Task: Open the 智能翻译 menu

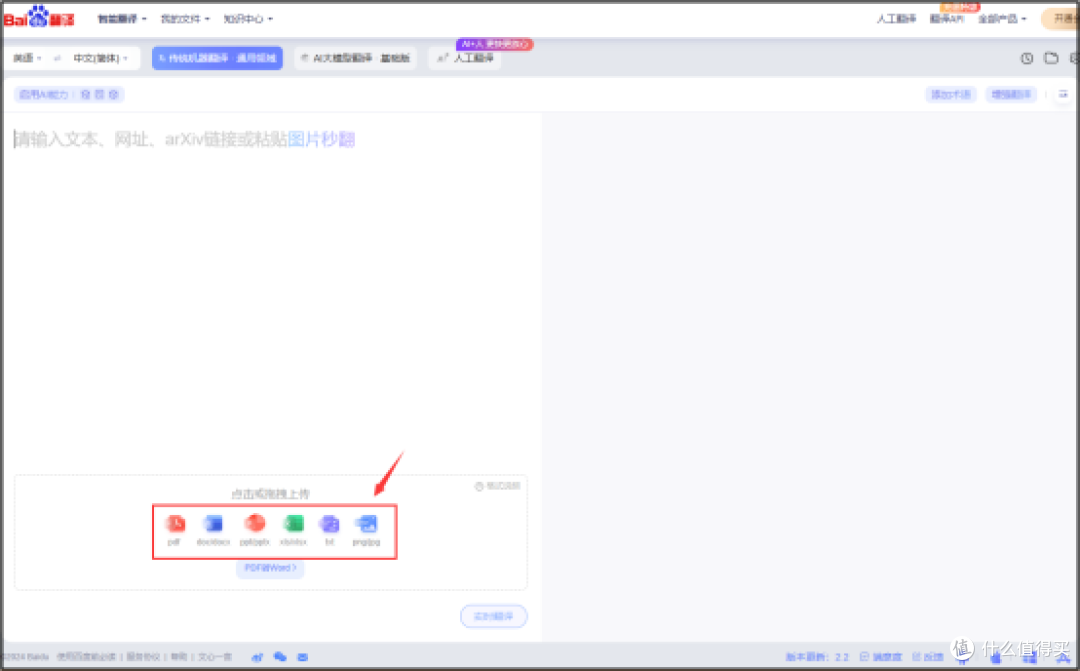Action: [x=122, y=19]
